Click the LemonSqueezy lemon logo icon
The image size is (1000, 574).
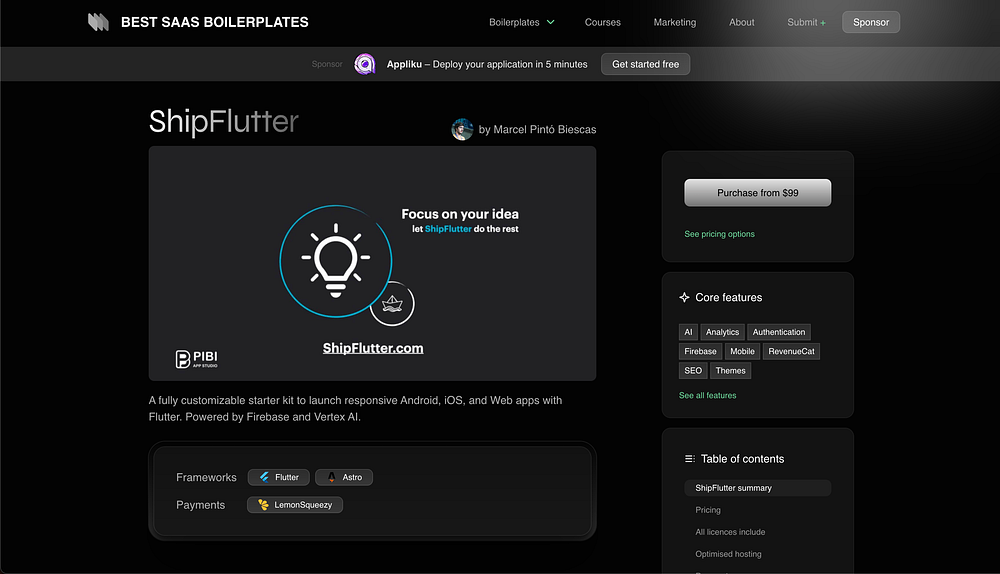pyautogui.click(x=263, y=504)
